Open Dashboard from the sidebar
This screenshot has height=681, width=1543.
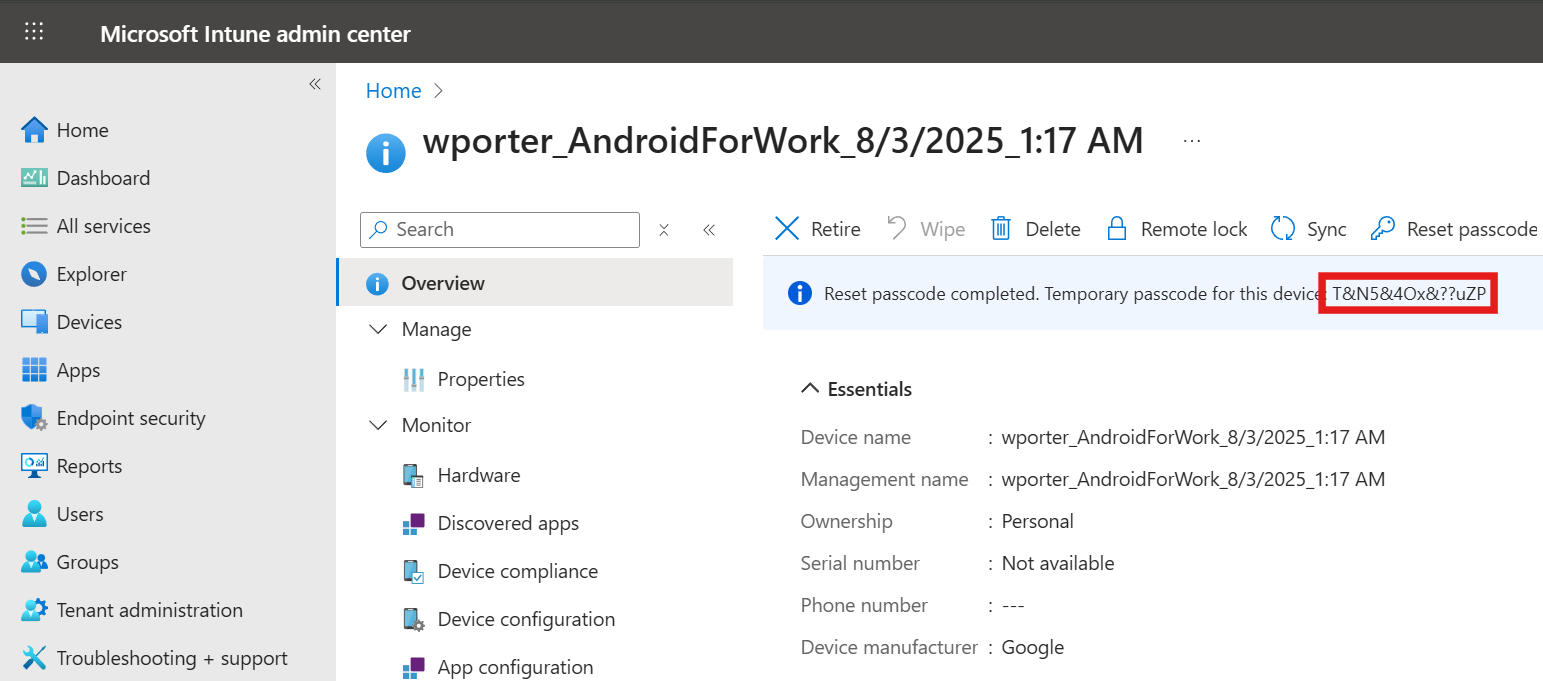tap(103, 178)
